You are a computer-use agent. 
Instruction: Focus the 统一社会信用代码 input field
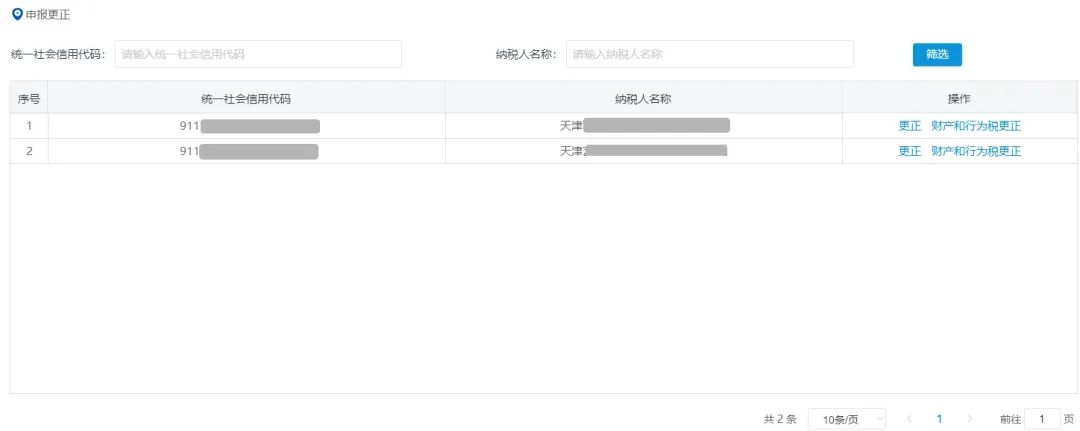pyautogui.click(x=258, y=54)
